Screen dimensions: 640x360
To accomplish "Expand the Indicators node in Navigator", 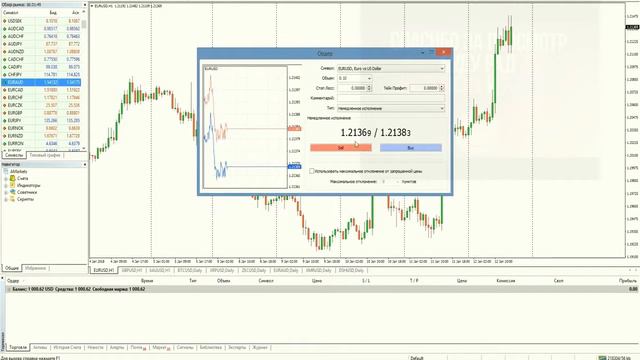I will tap(6, 186).
